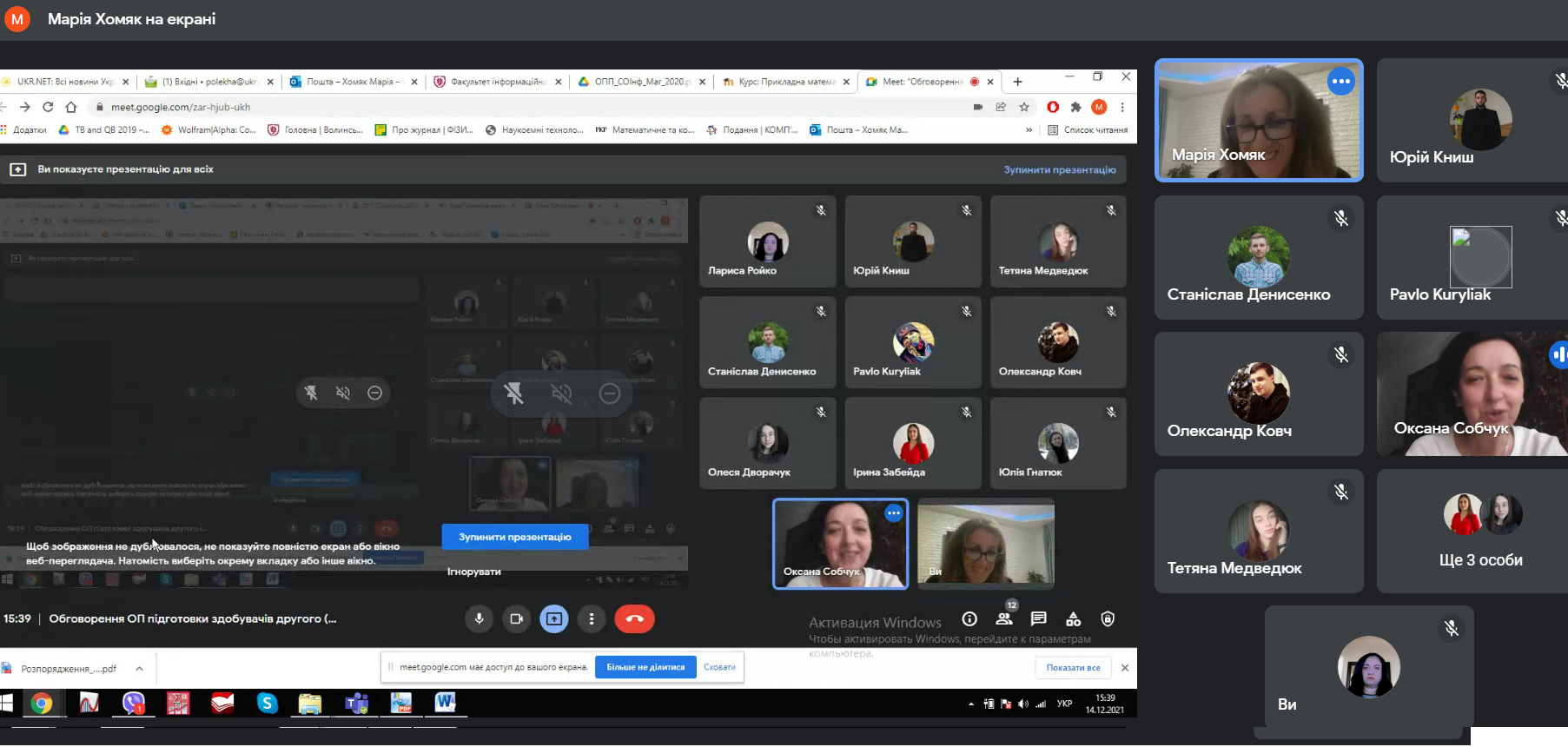Click the blue Зупинити презентацію button
The height and width of the screenshot is (747, 1568).
tap(514, 537)
